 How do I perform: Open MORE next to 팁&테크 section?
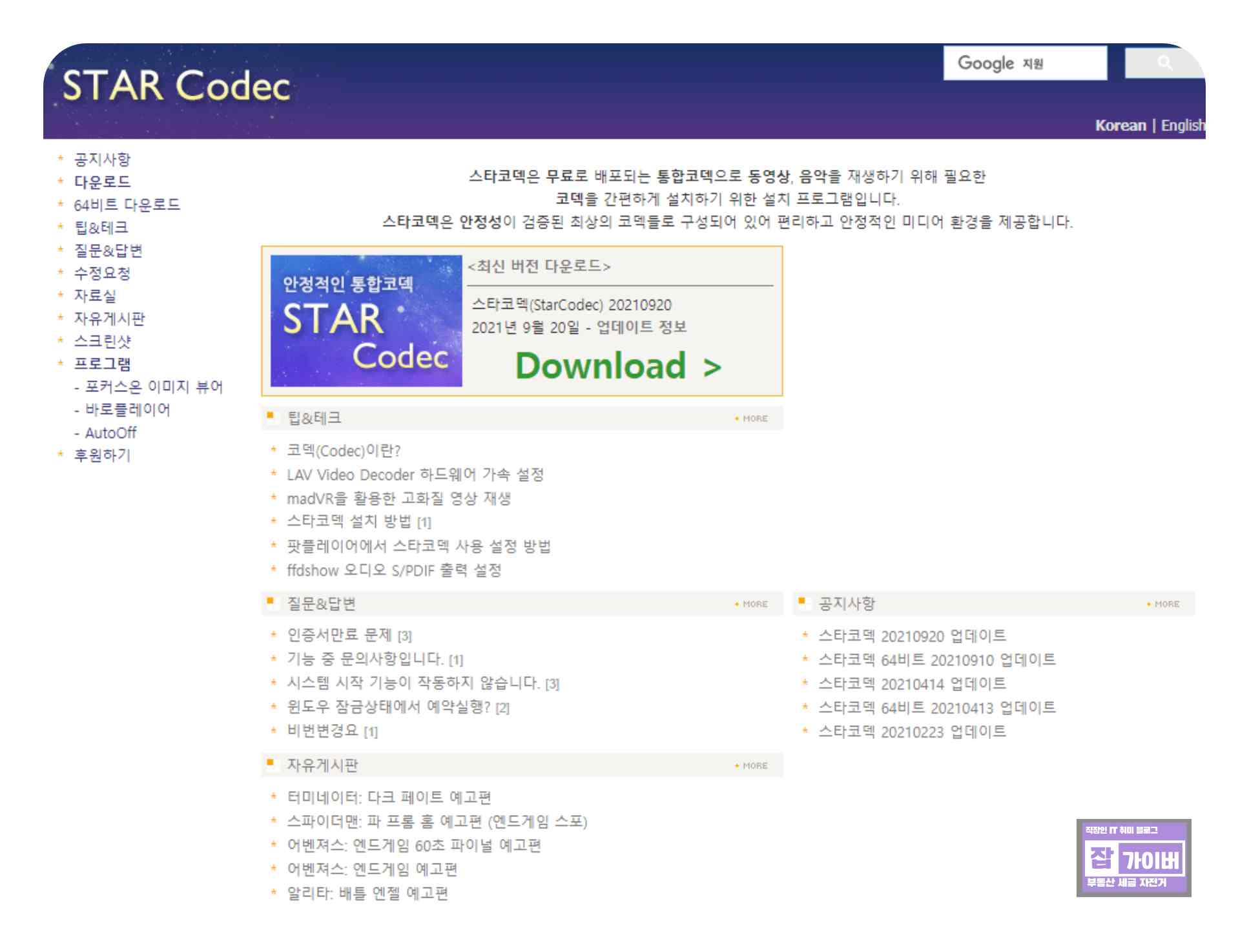point(753,419)
